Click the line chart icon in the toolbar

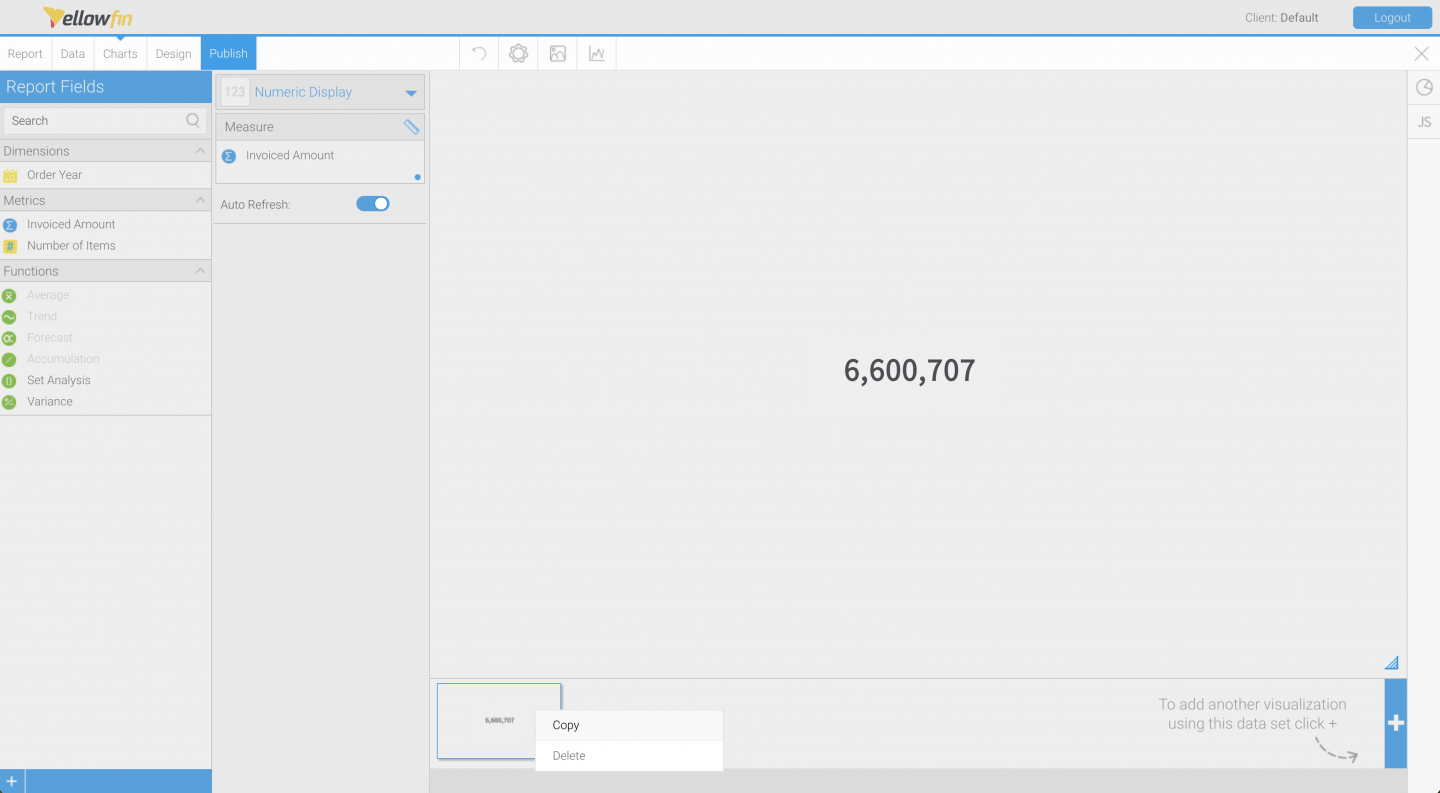pos(596,53)
